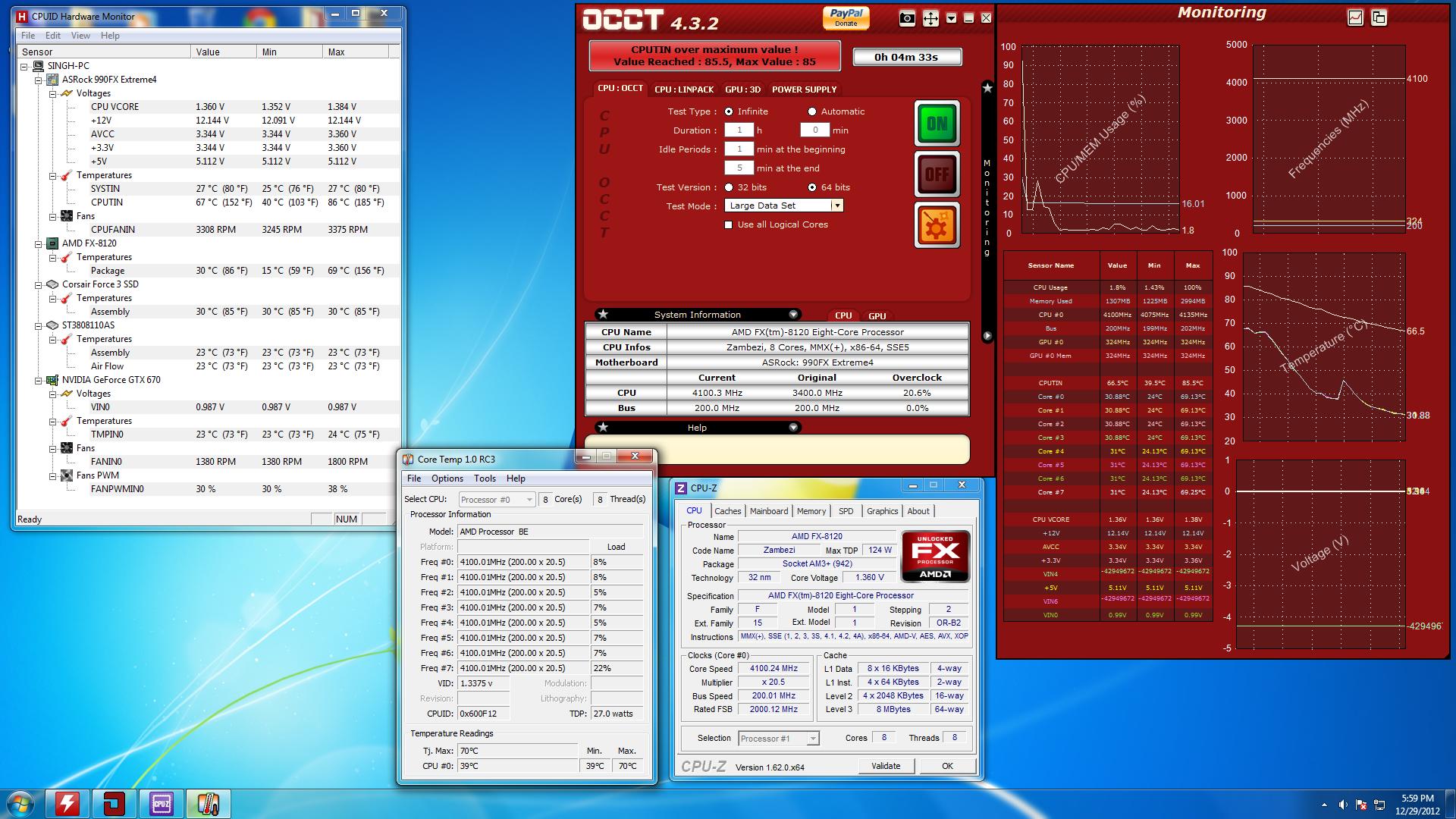The height and width of the screenshot is (819, 1456).
Task: Open the Options menu in Core Temp
Action: tap(447, 479)
